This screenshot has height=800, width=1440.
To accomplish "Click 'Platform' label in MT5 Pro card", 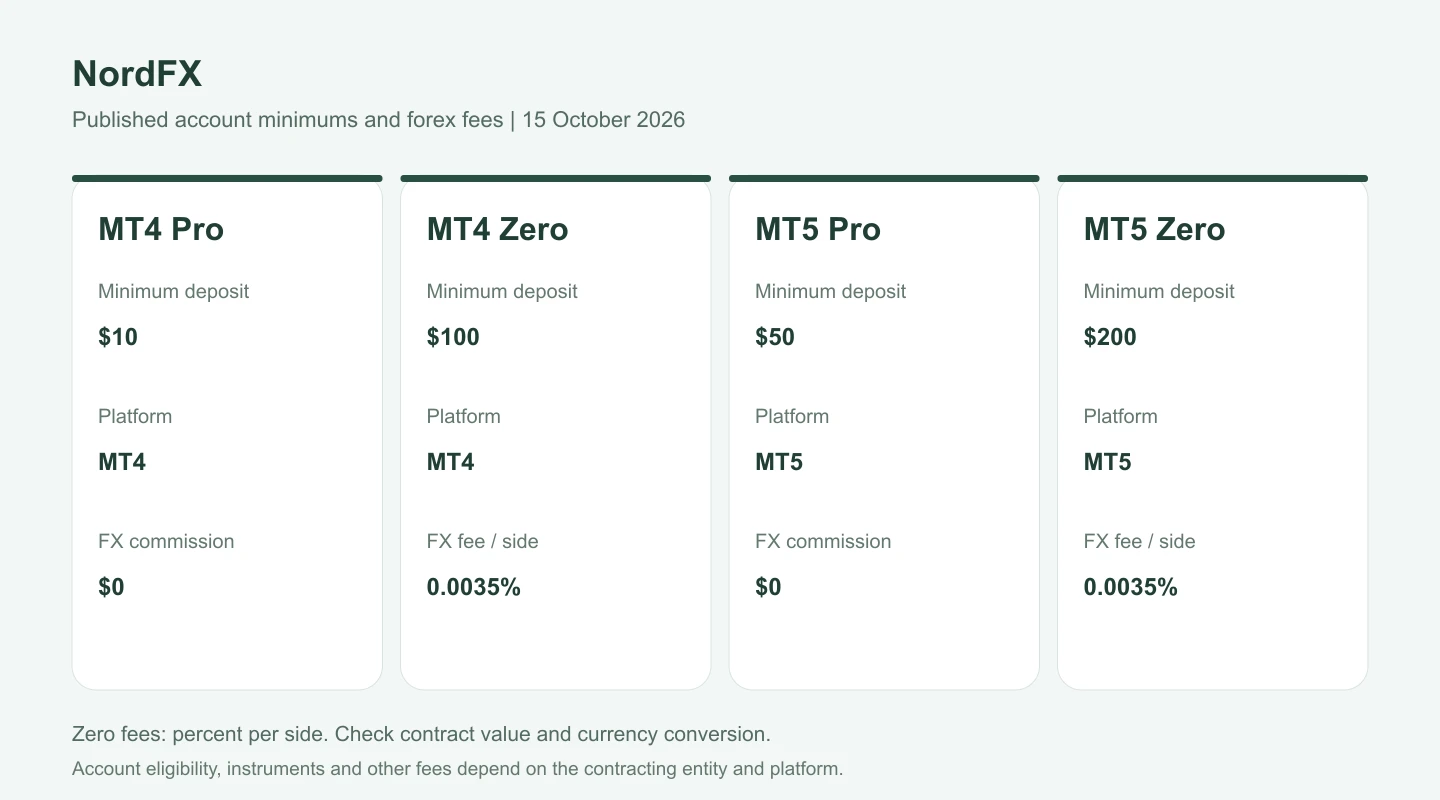I will tap(792, 417).
